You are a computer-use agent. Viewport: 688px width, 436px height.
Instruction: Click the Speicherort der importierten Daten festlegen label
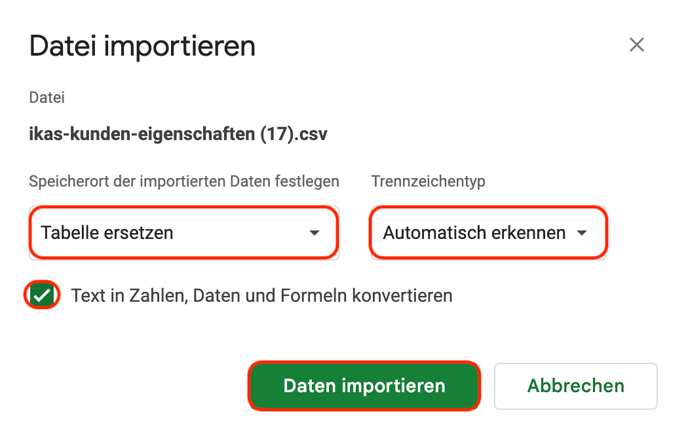(184, 181)
